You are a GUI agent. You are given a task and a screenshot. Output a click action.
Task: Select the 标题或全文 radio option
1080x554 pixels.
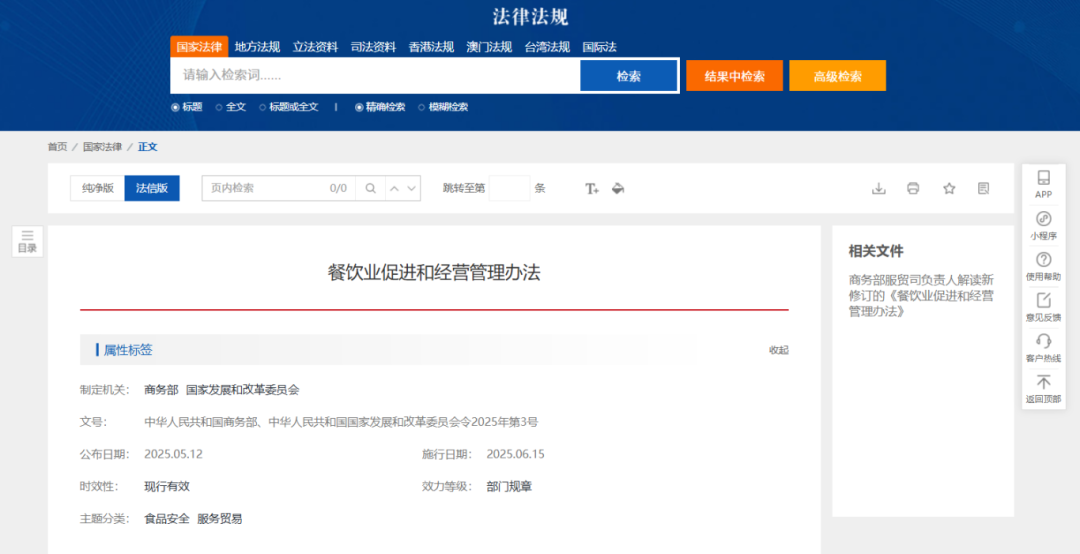point(262,107)
